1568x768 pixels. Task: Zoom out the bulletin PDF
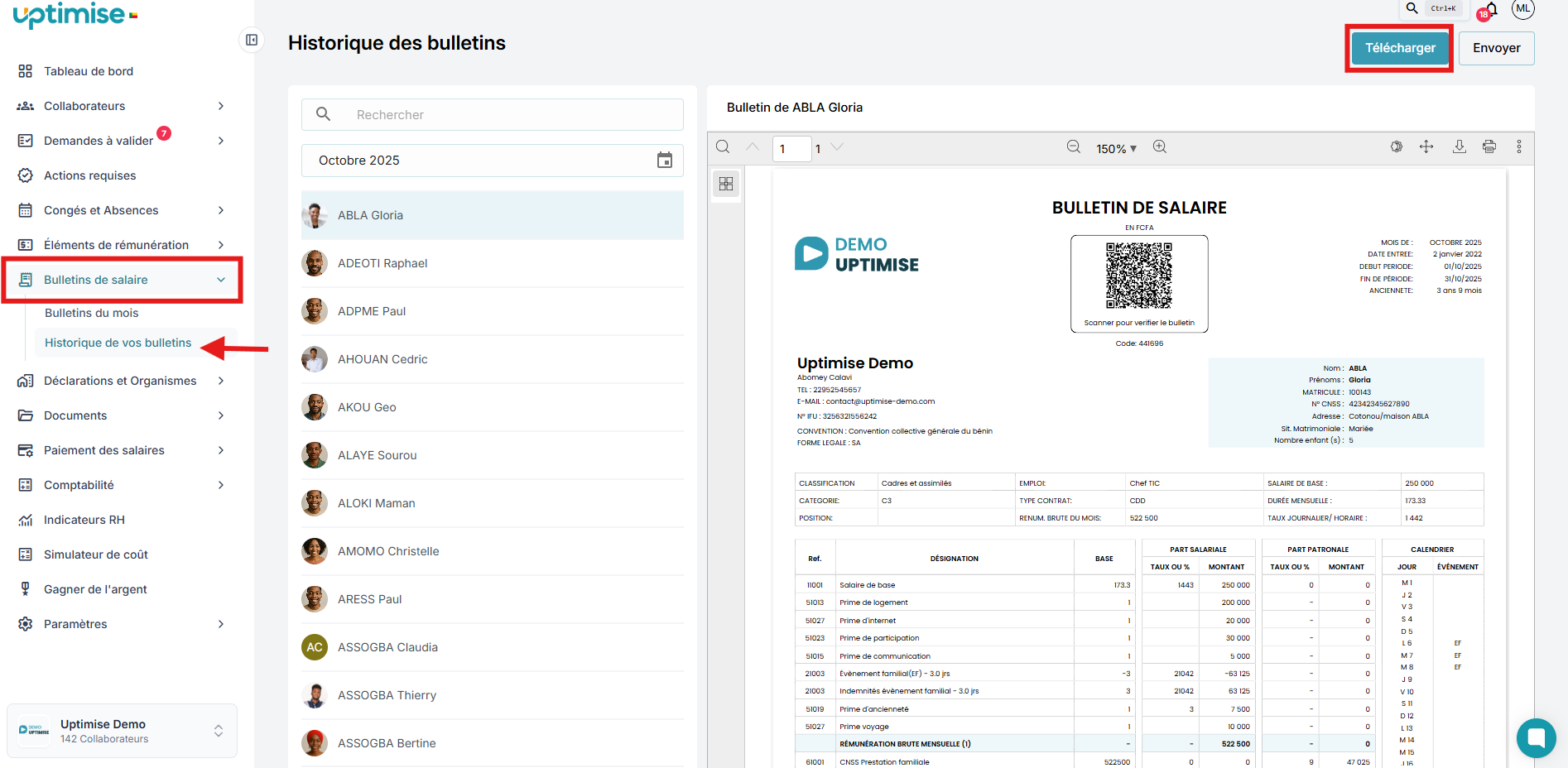pyautogui.click(x=1073, y=147)
